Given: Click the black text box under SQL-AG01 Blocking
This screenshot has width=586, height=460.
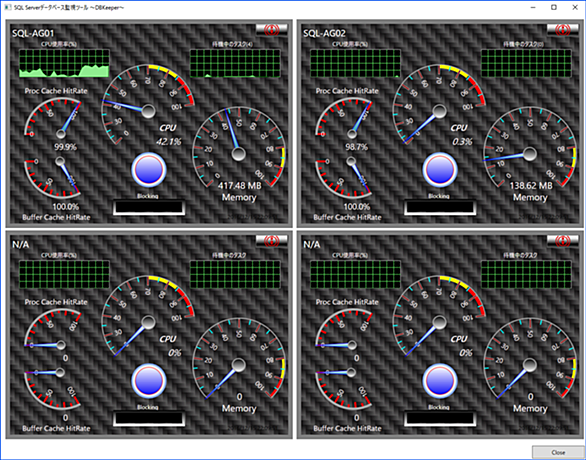Looking at the screenshot, I should tap(149, 207).
